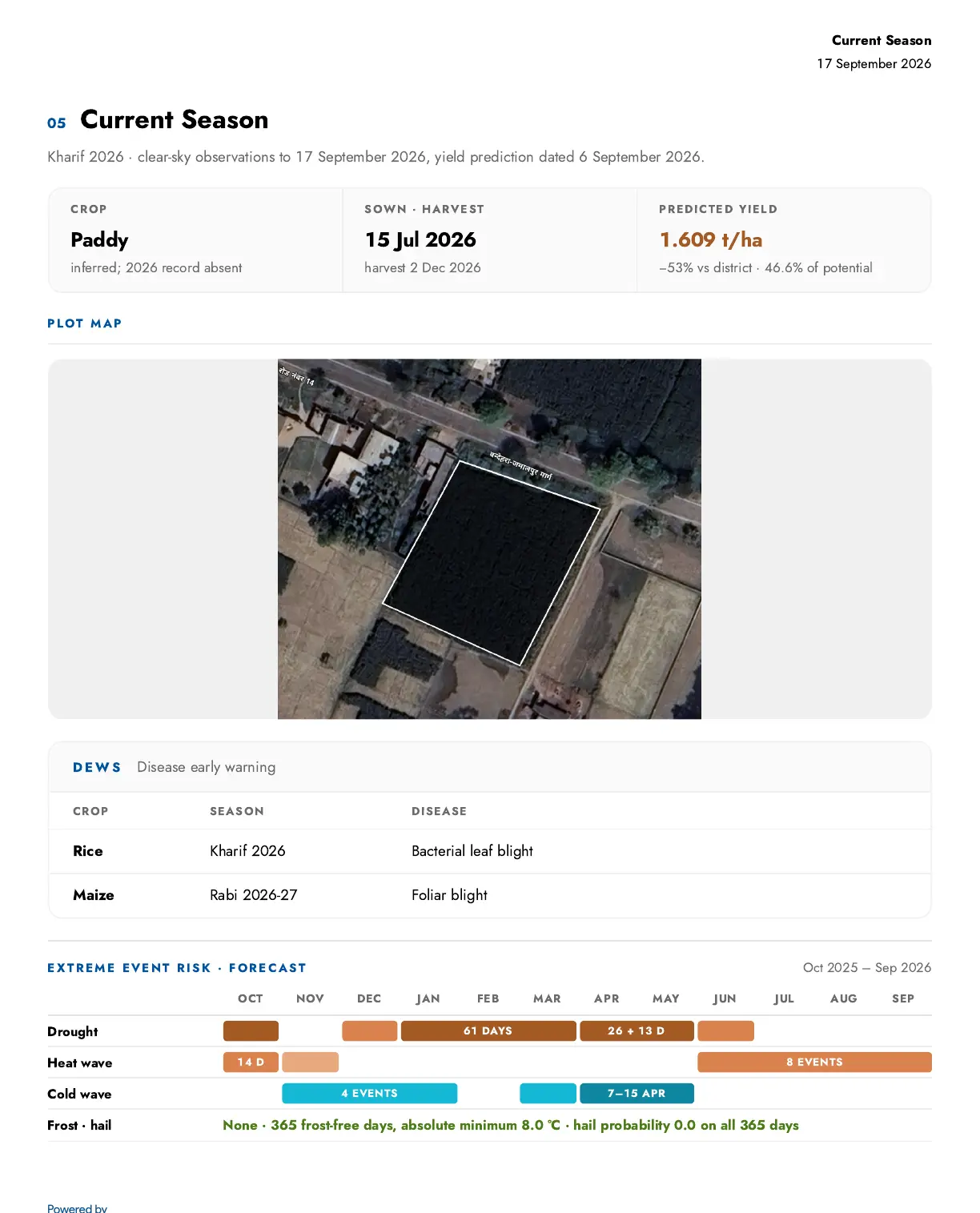Click the Heat wave row label
The image size is (980, 1213).
[80, 1062]
